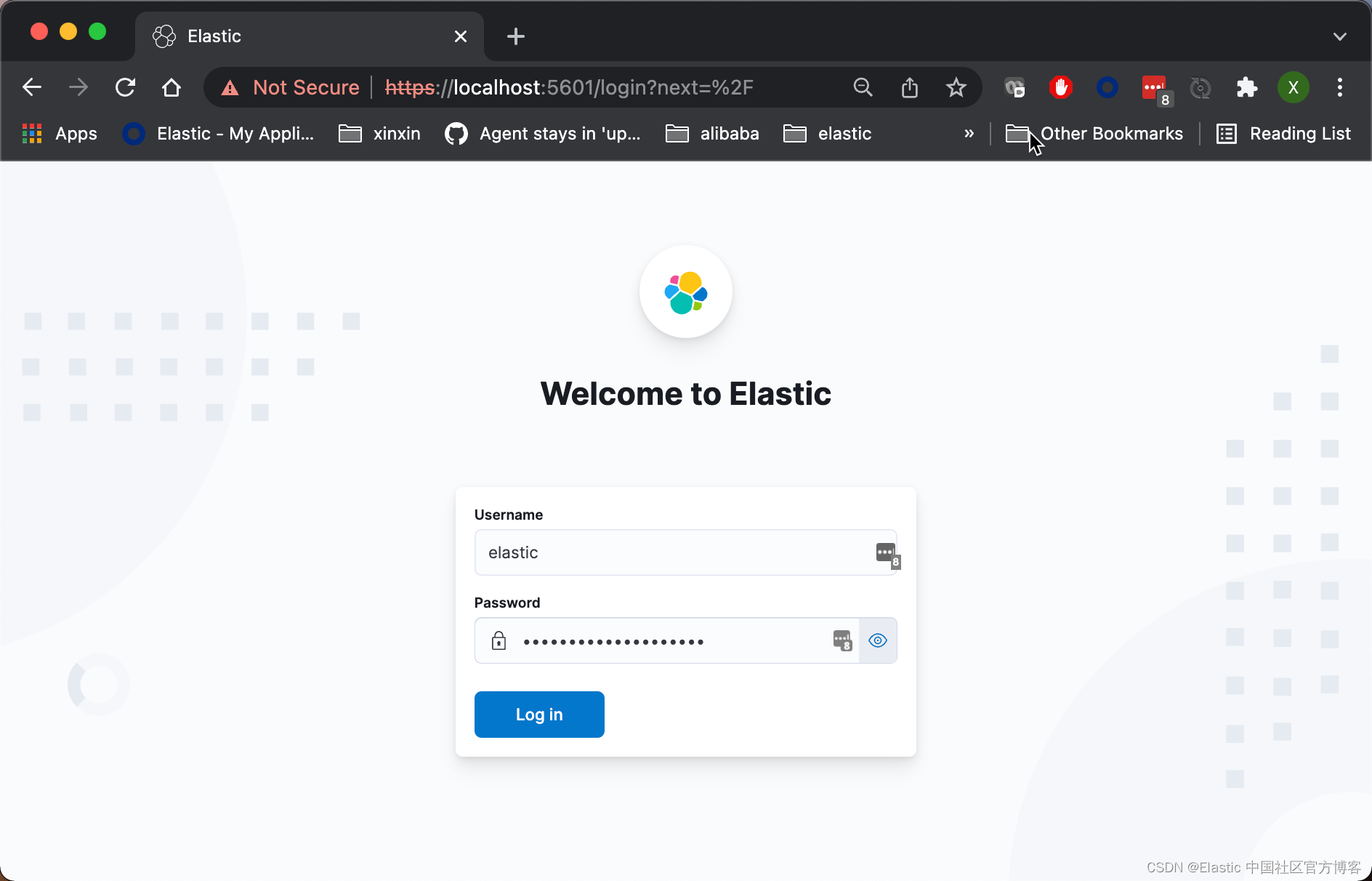The image size is (1372, 881).
Task: Open the xinxin bookmark folder
Action: 379,134
